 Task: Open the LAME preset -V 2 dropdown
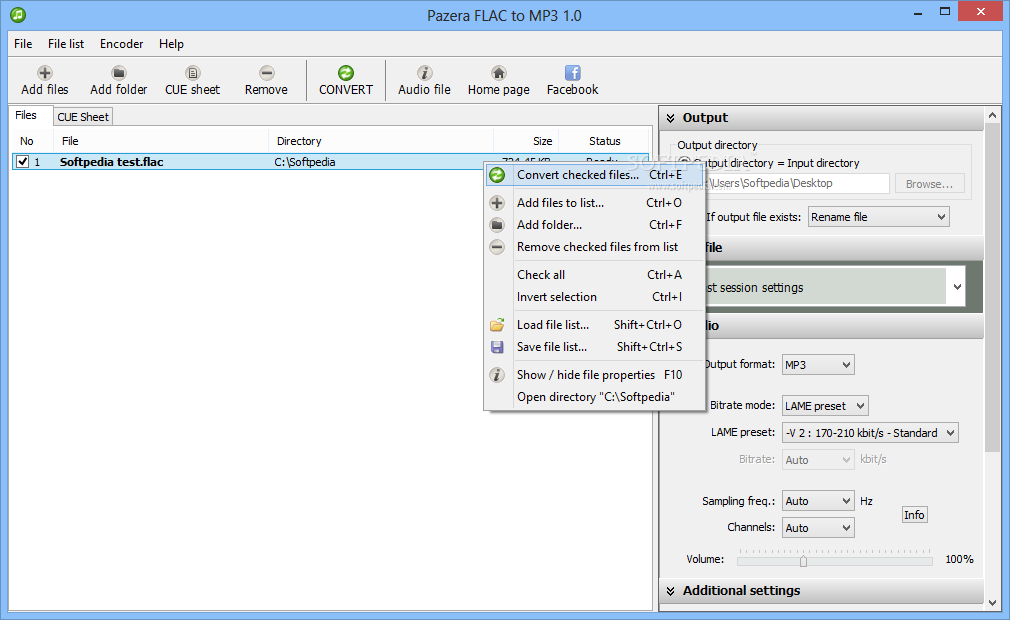click(870, 433)
